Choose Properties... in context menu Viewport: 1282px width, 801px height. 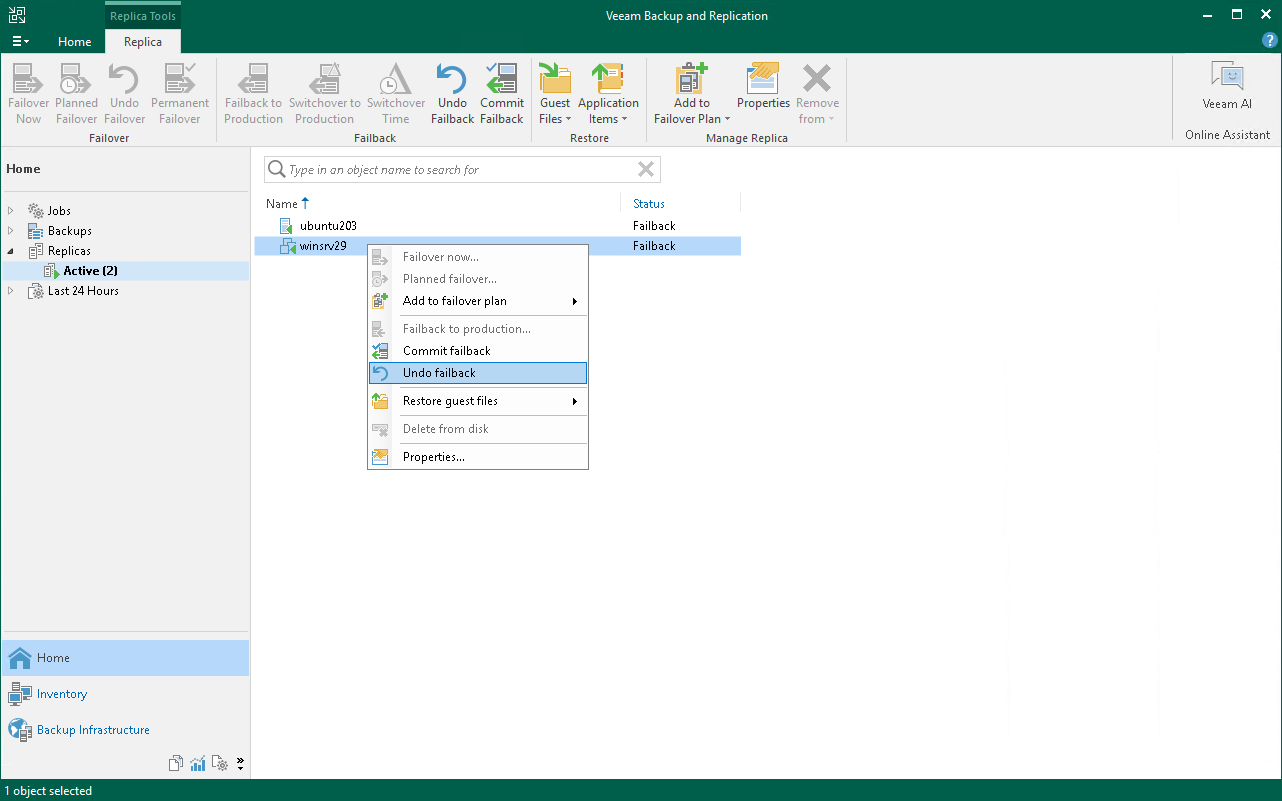tap(478, 457)
